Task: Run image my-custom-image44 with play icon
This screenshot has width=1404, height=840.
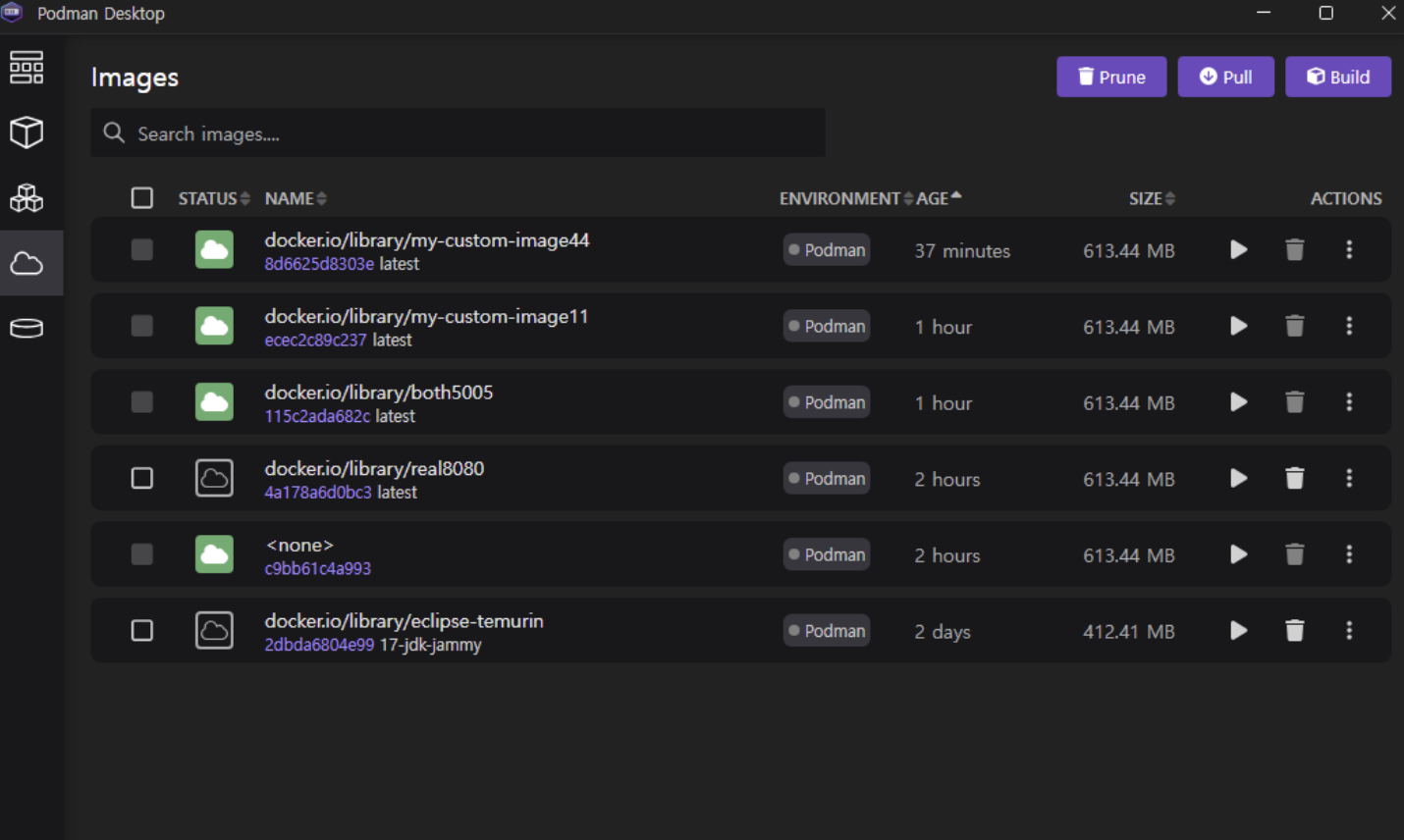Action: point(1239,250)
